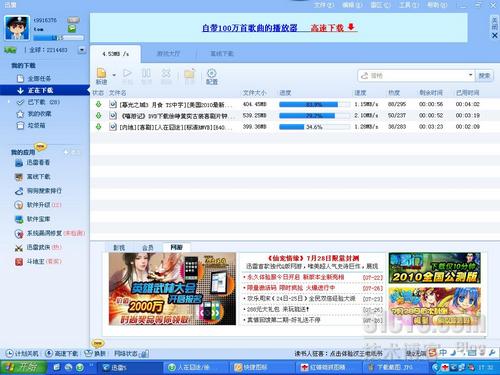Click the delete (X) toolbar icon

point(166,76)
